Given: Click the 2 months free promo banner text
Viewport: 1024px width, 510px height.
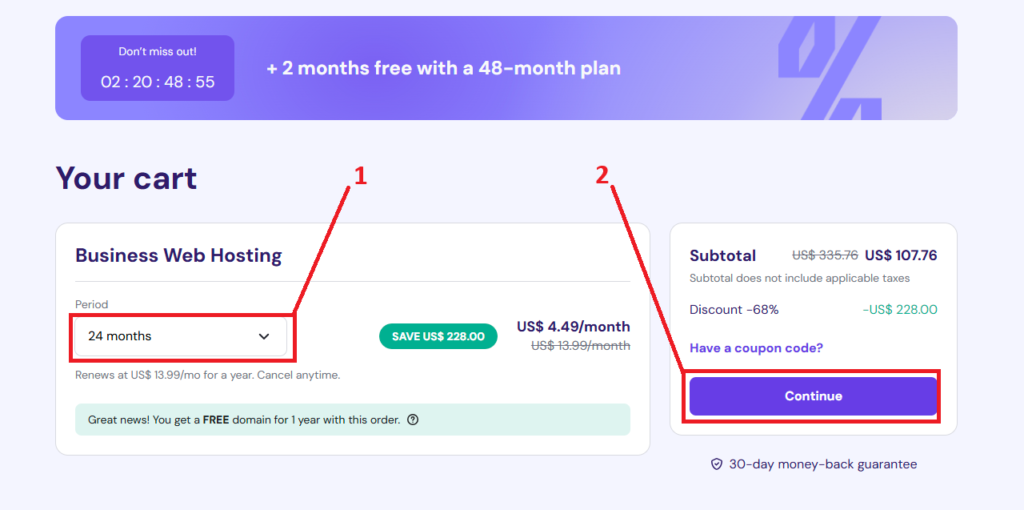Looking at the screenshot, I should click(x=443, y=68).
